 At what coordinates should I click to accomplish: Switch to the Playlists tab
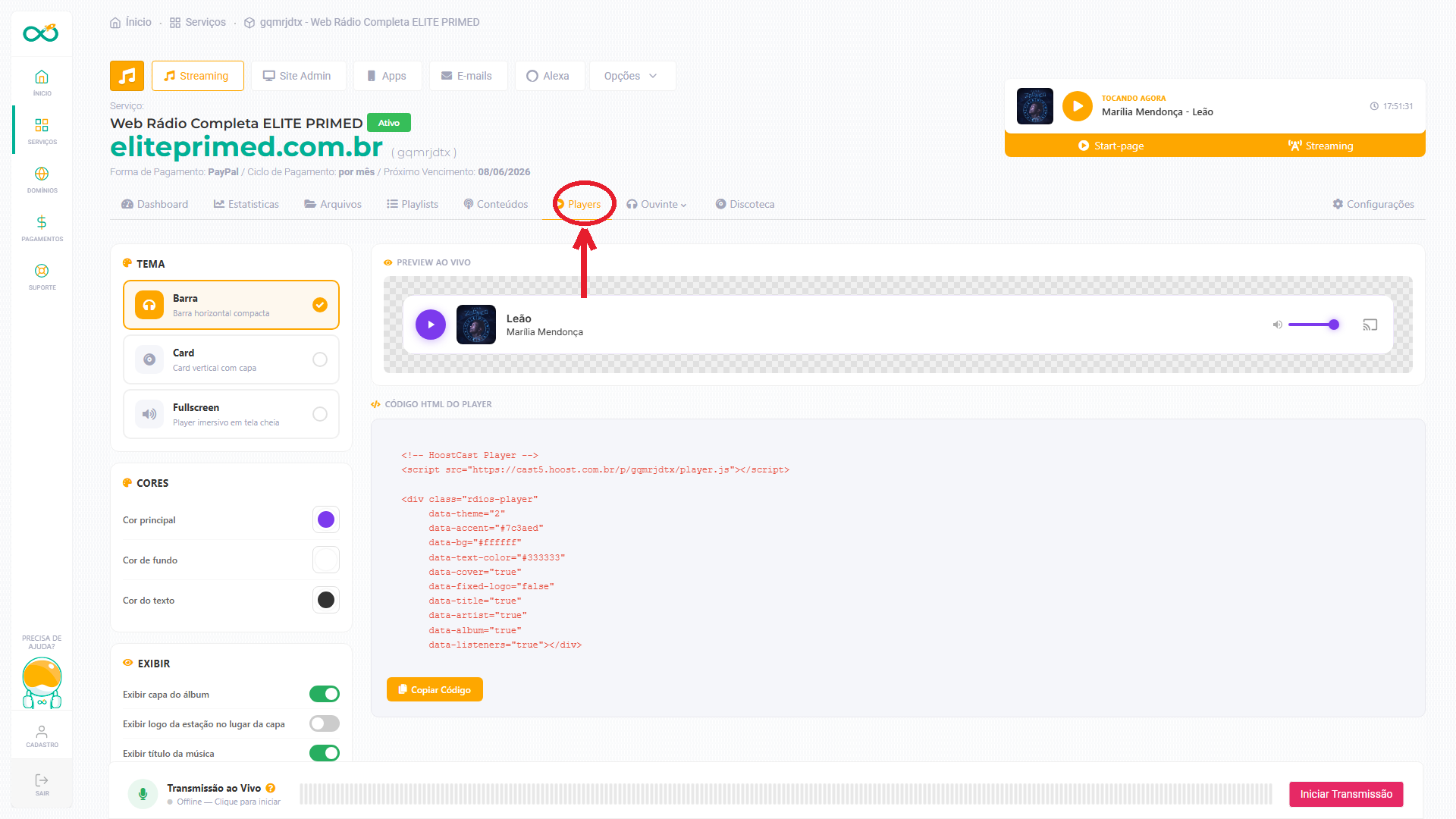413,204
